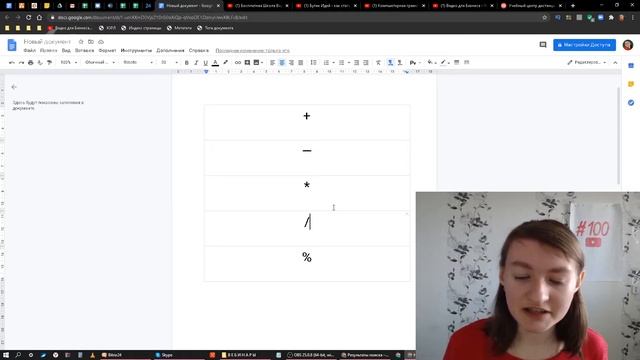
Task: Close the document outline with back arrow
Action: click(14, 87)
